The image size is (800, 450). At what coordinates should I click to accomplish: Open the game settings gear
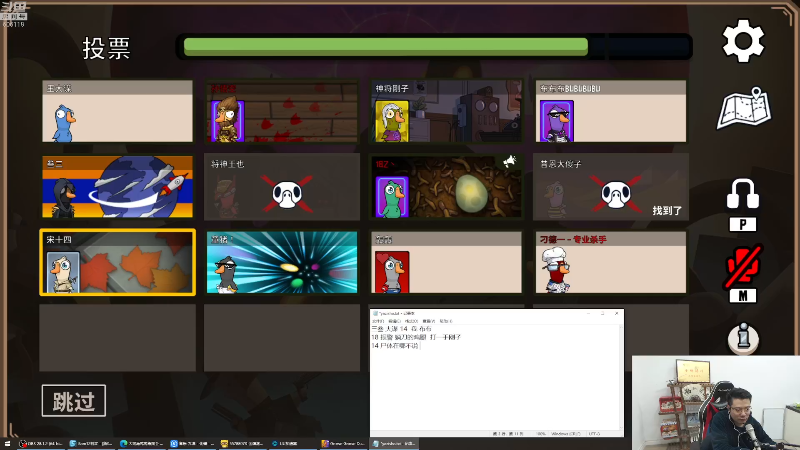[x=743, y=41]
